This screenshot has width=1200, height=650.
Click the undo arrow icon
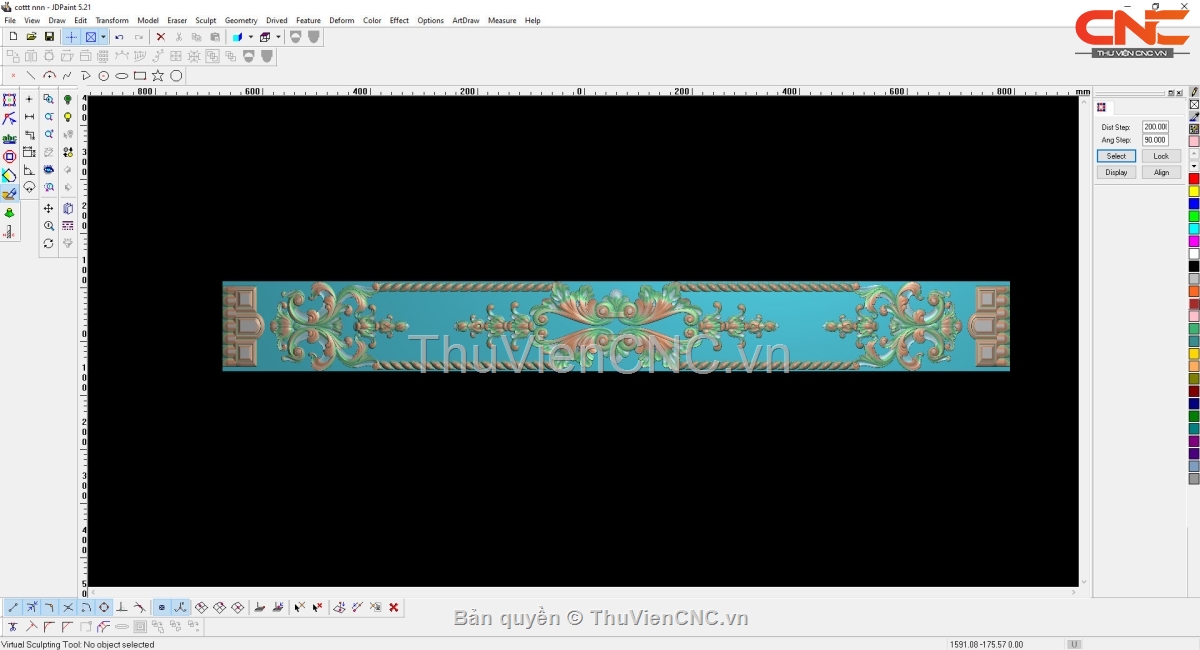tap(119, 37)
